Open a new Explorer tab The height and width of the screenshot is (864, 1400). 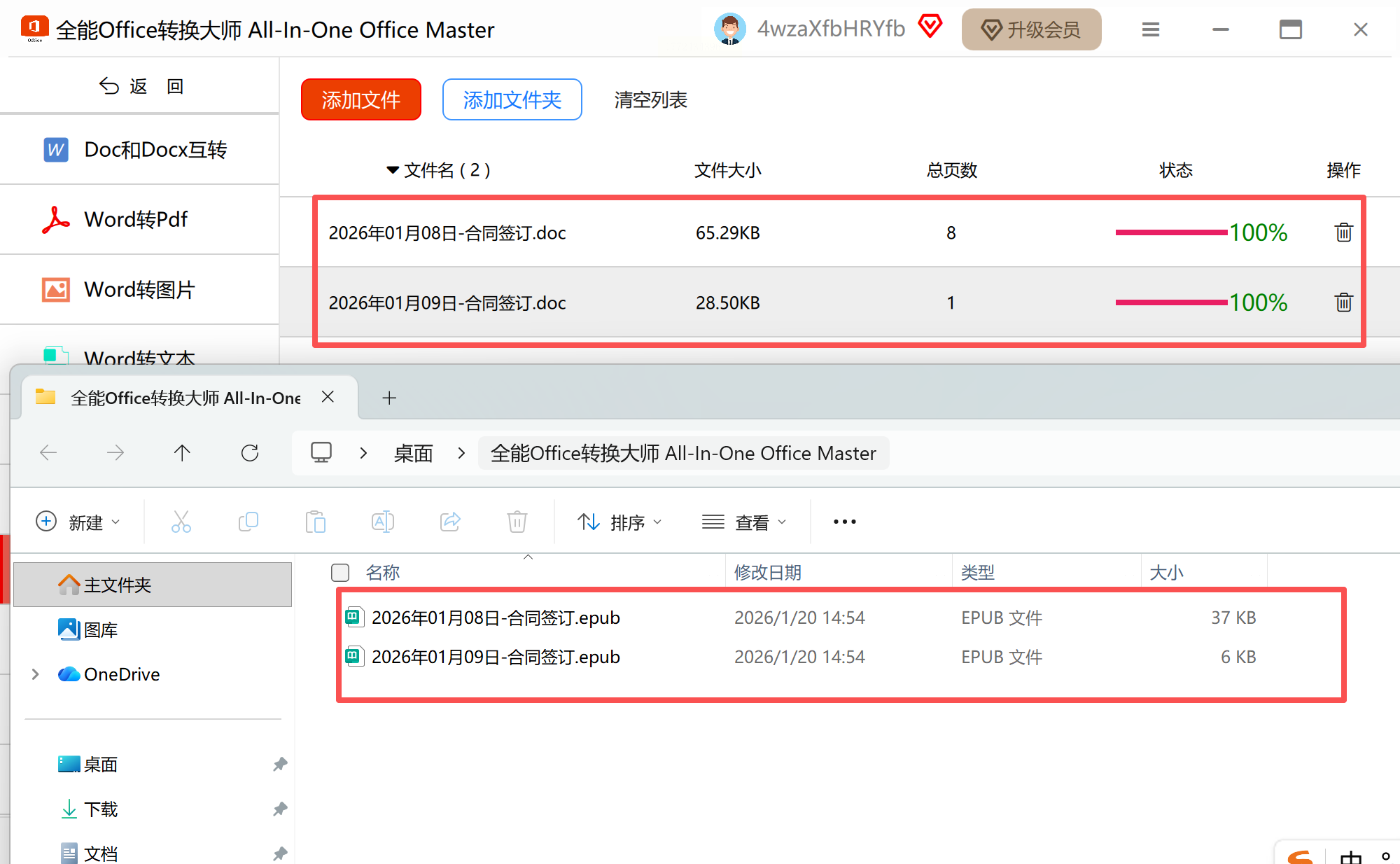point(389,398)
